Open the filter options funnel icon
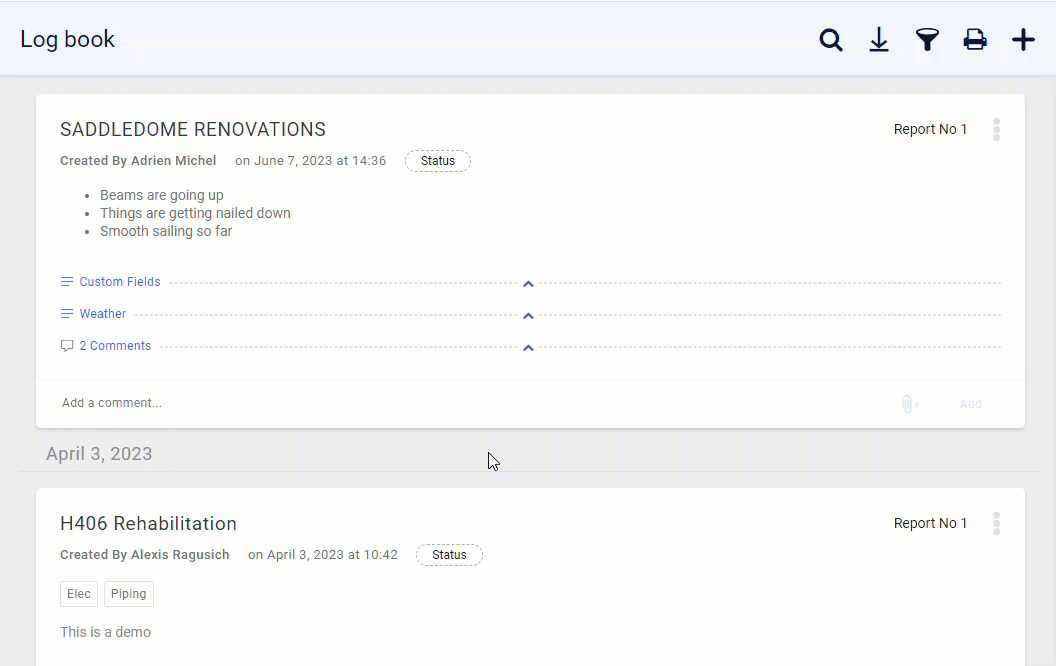Image resolution: width=1056 pixels, height=666 pixels. [x=927, y=40]
